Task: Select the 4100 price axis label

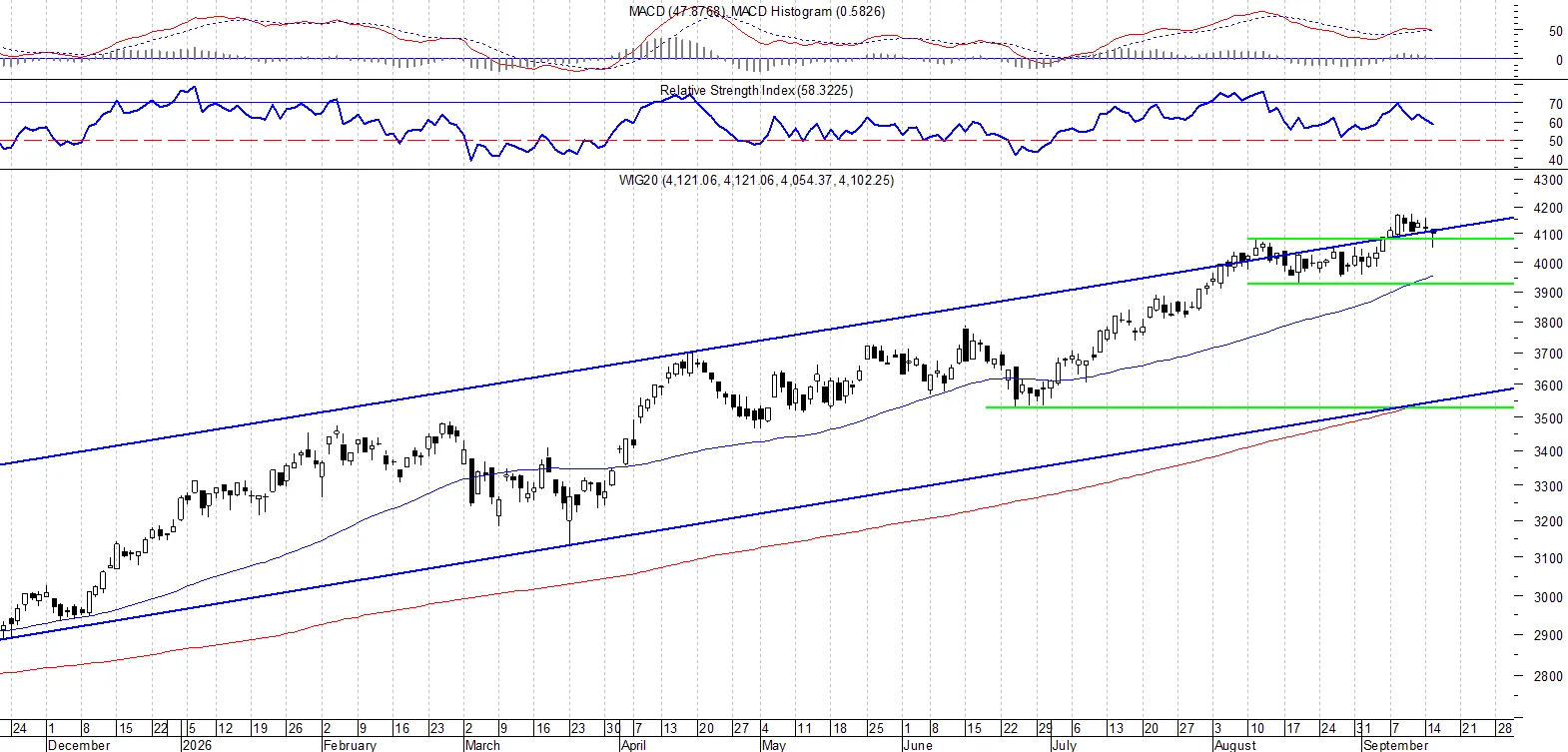Action: click(x=1548, y=236)
